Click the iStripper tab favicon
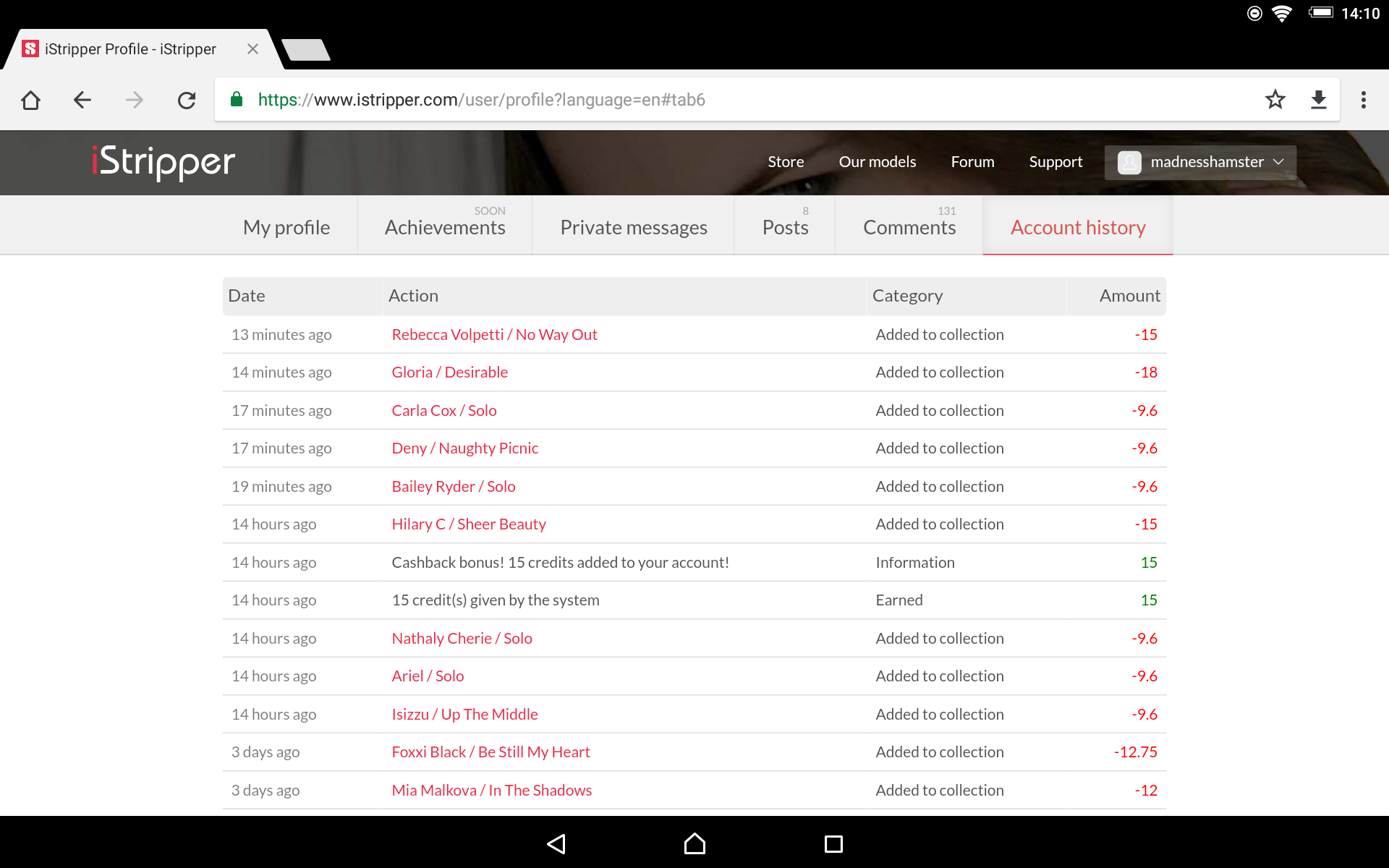 (x=30, y=48)
